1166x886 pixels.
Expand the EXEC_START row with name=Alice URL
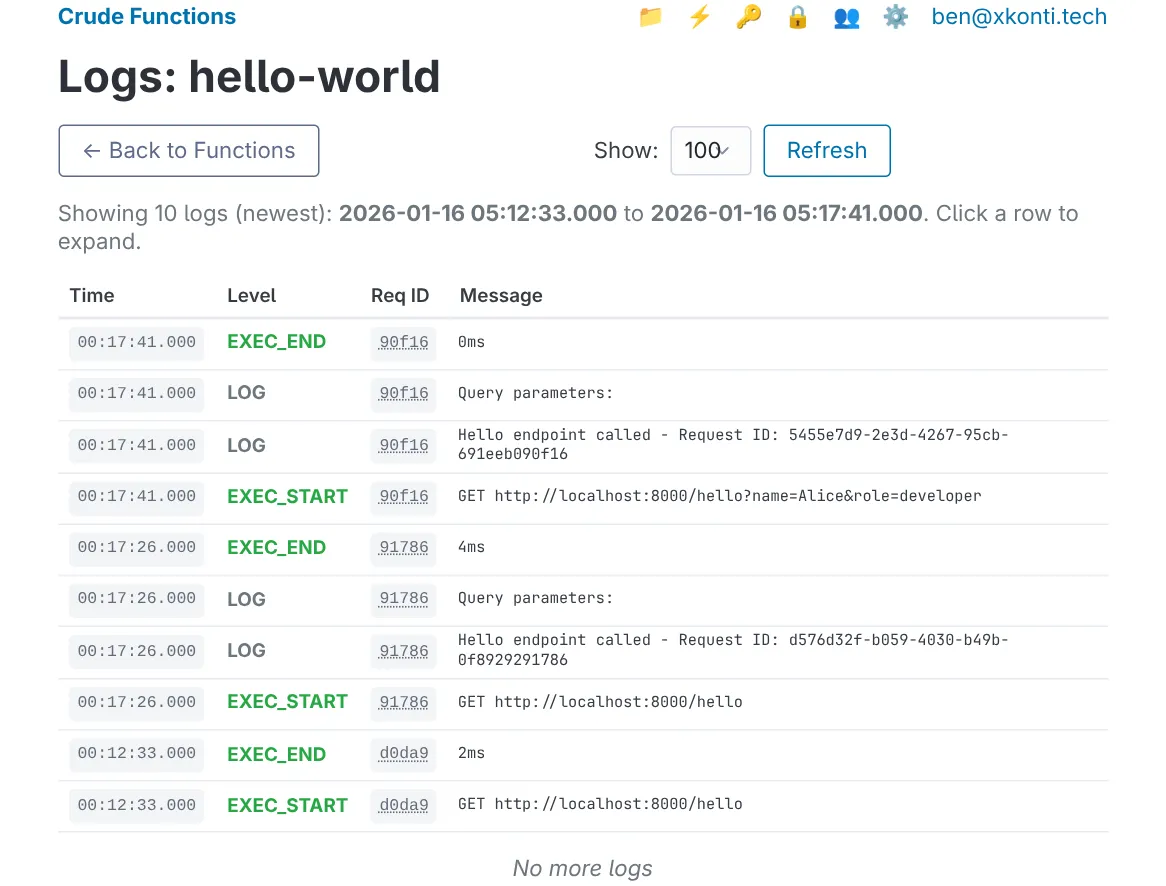719,496
